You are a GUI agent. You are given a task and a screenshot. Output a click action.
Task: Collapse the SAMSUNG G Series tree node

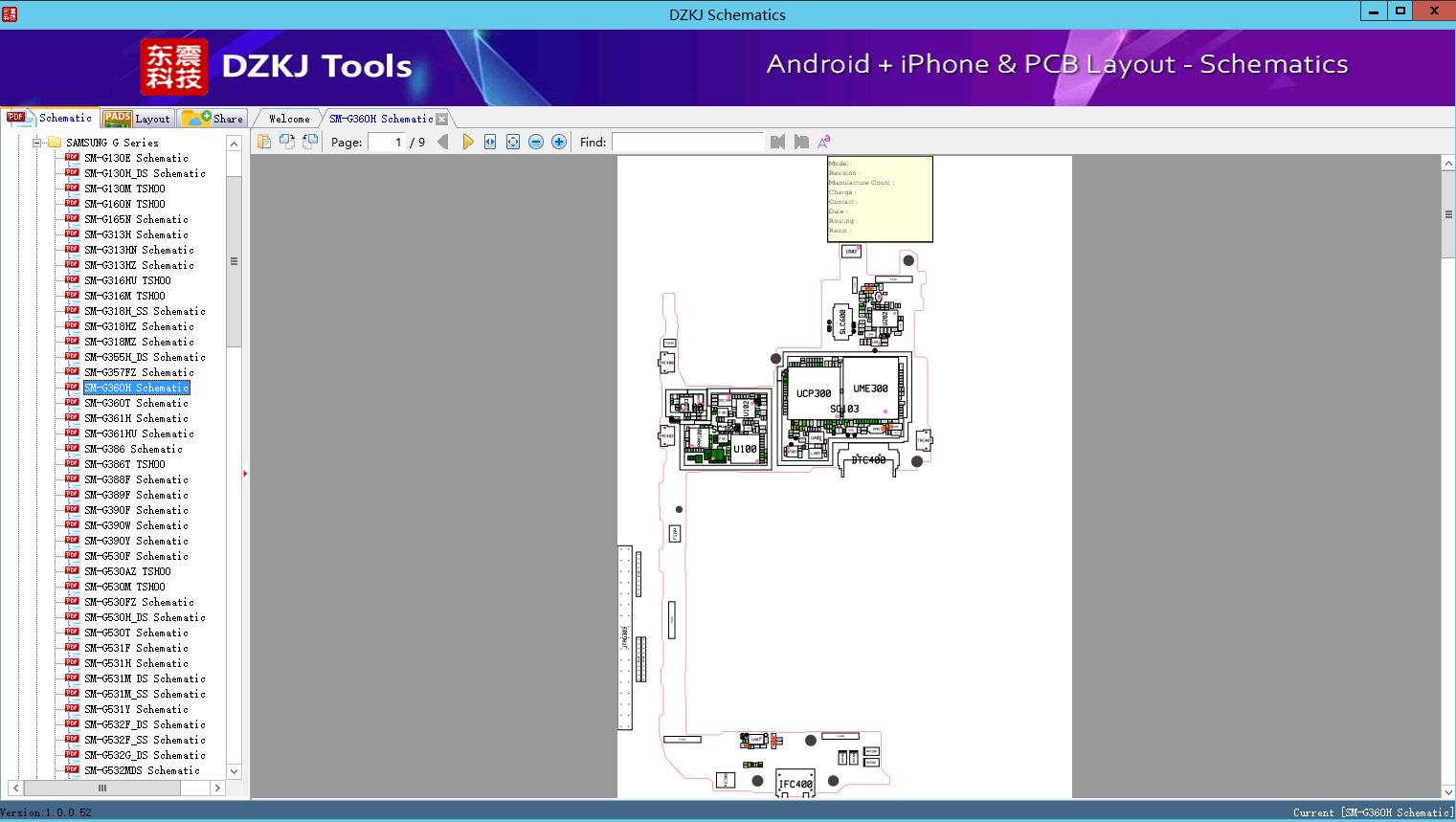point(37,143)
